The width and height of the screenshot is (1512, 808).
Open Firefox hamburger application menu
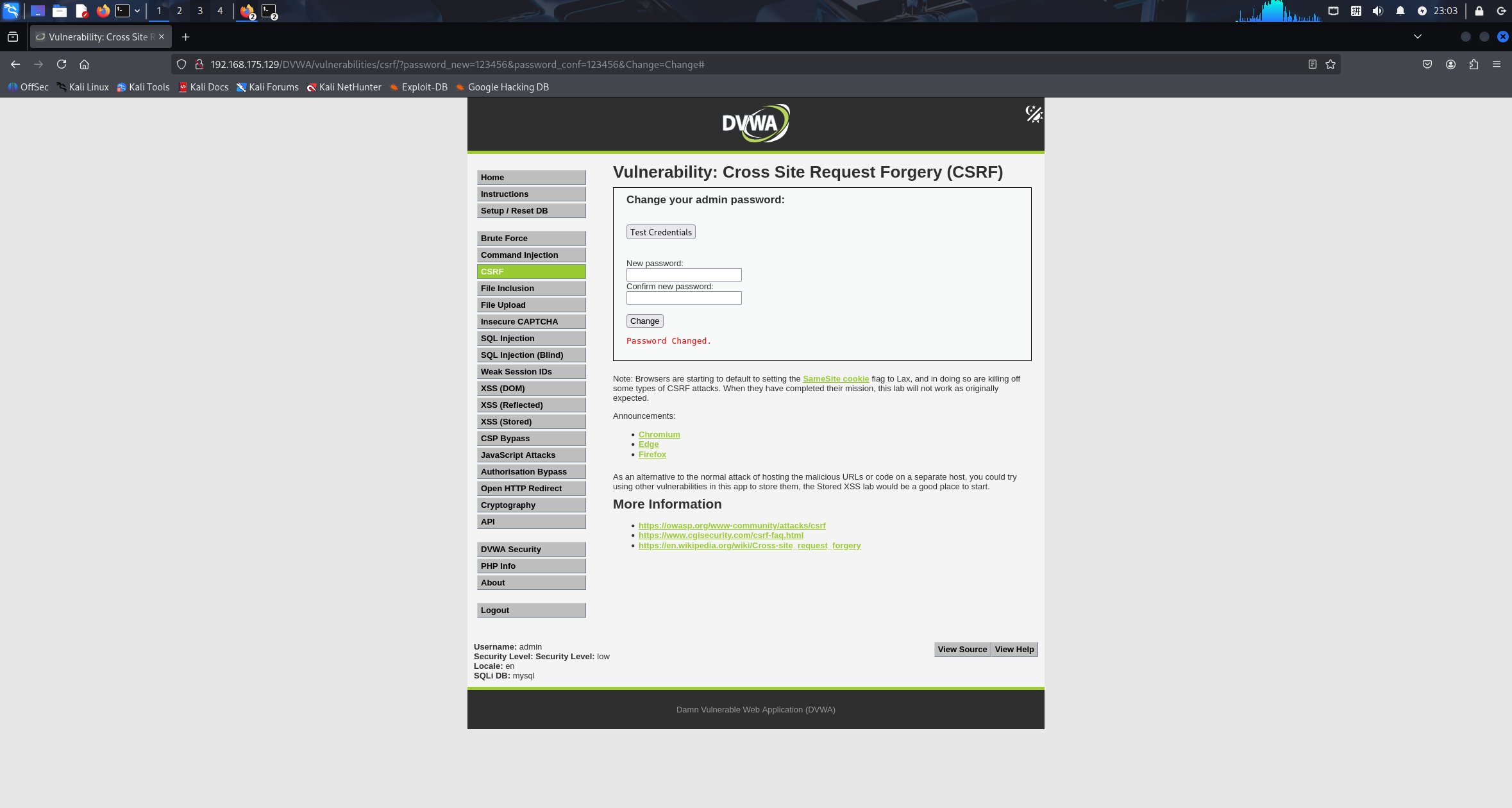click(1497, 64)
